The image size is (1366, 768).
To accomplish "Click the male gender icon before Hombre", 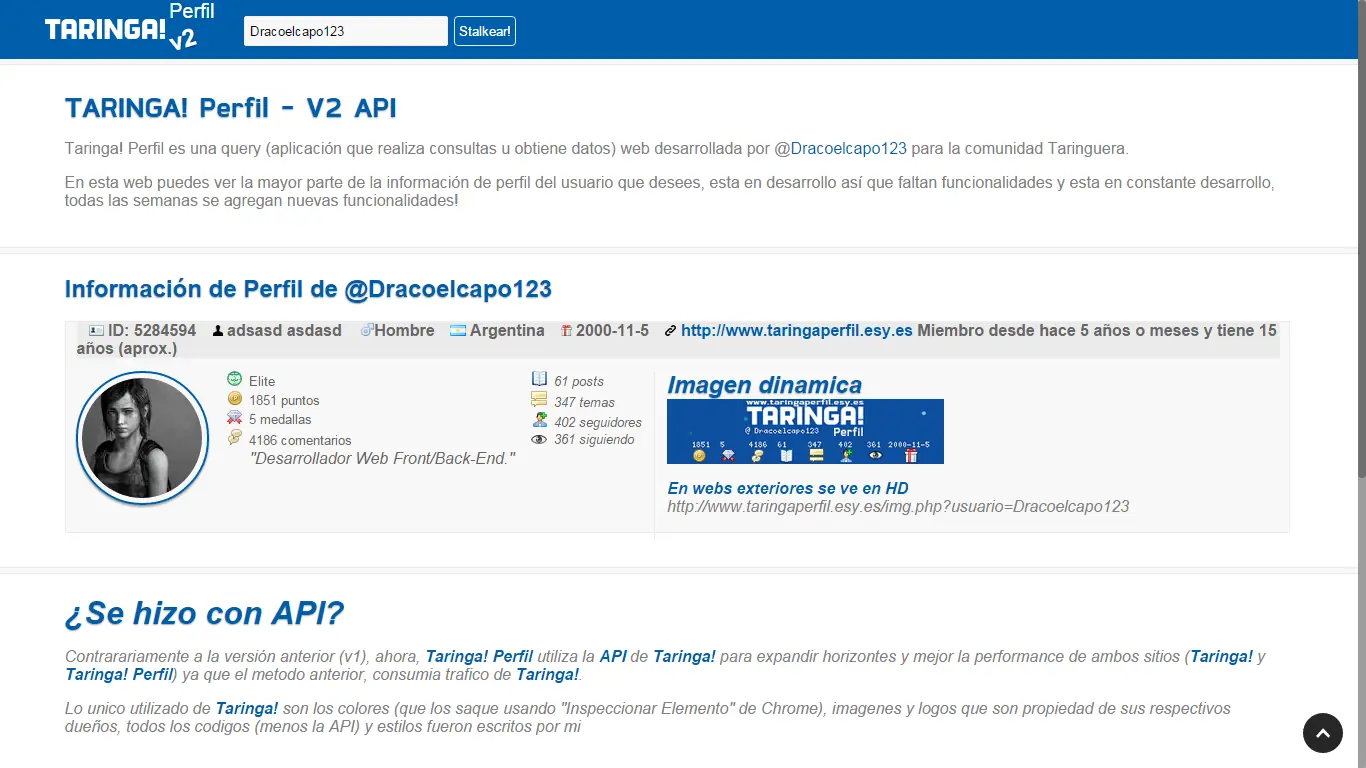I will [367, 330].
